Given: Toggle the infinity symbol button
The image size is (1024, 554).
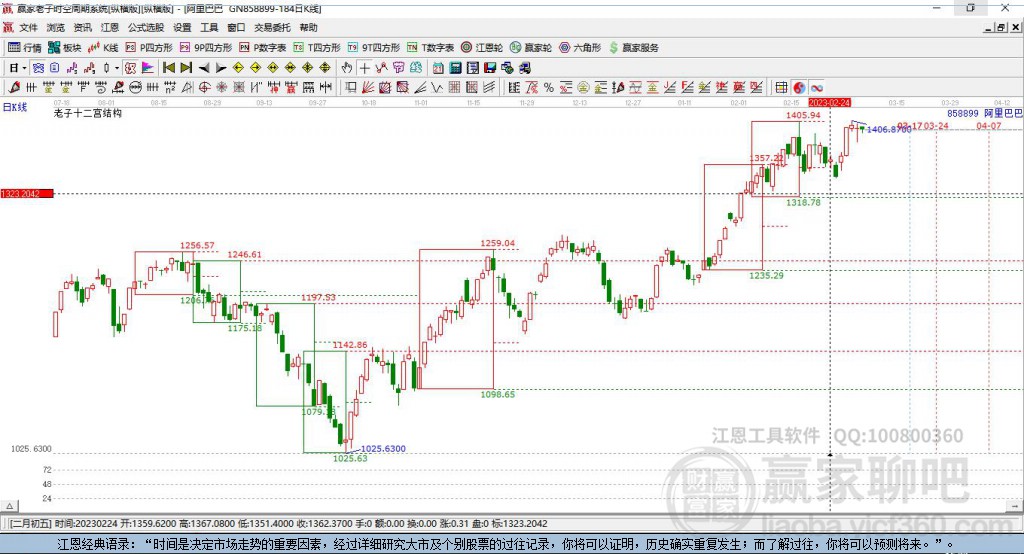Looking at the screenshot, I should 816,88.
